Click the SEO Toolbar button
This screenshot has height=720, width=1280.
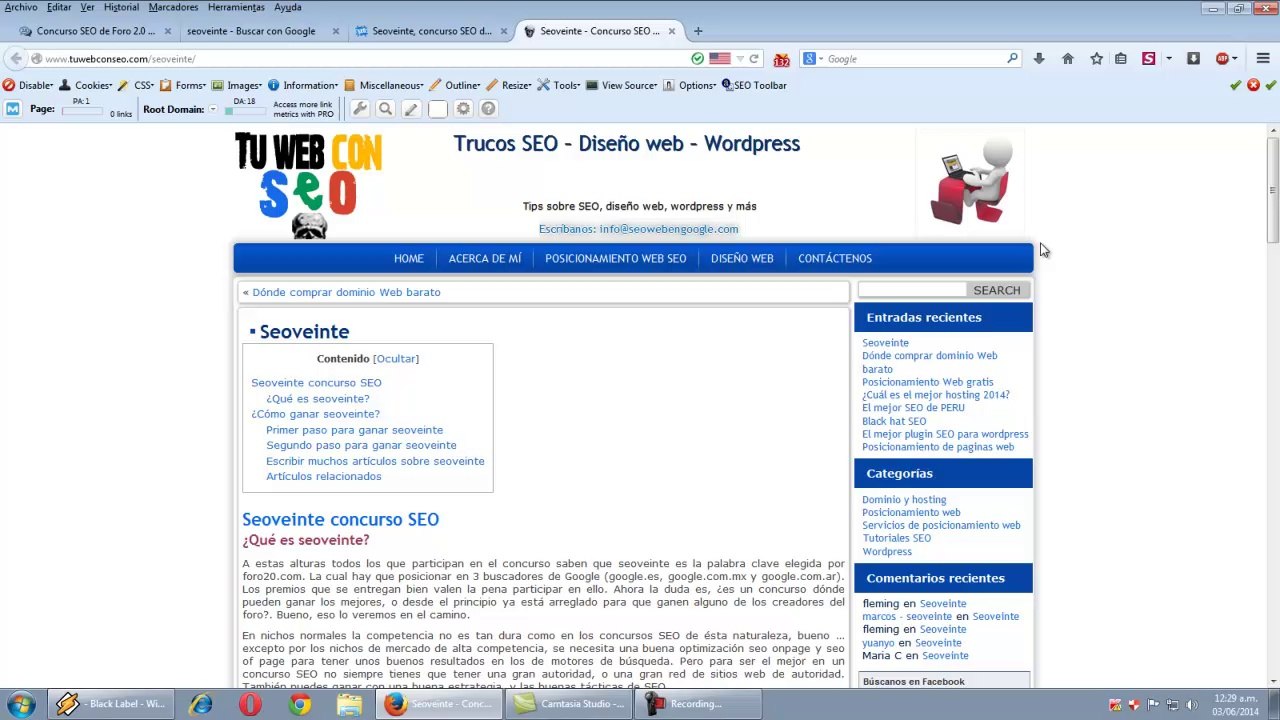[754, 86]
